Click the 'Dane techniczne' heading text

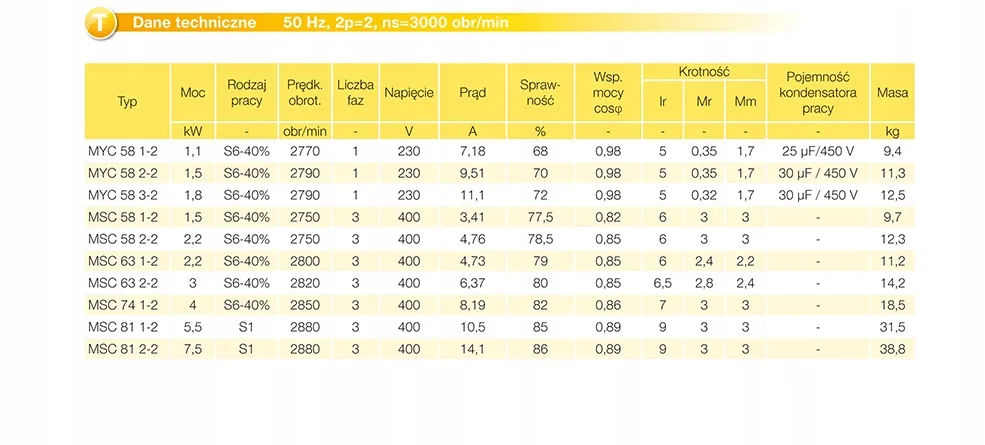[x=194, y=23]
